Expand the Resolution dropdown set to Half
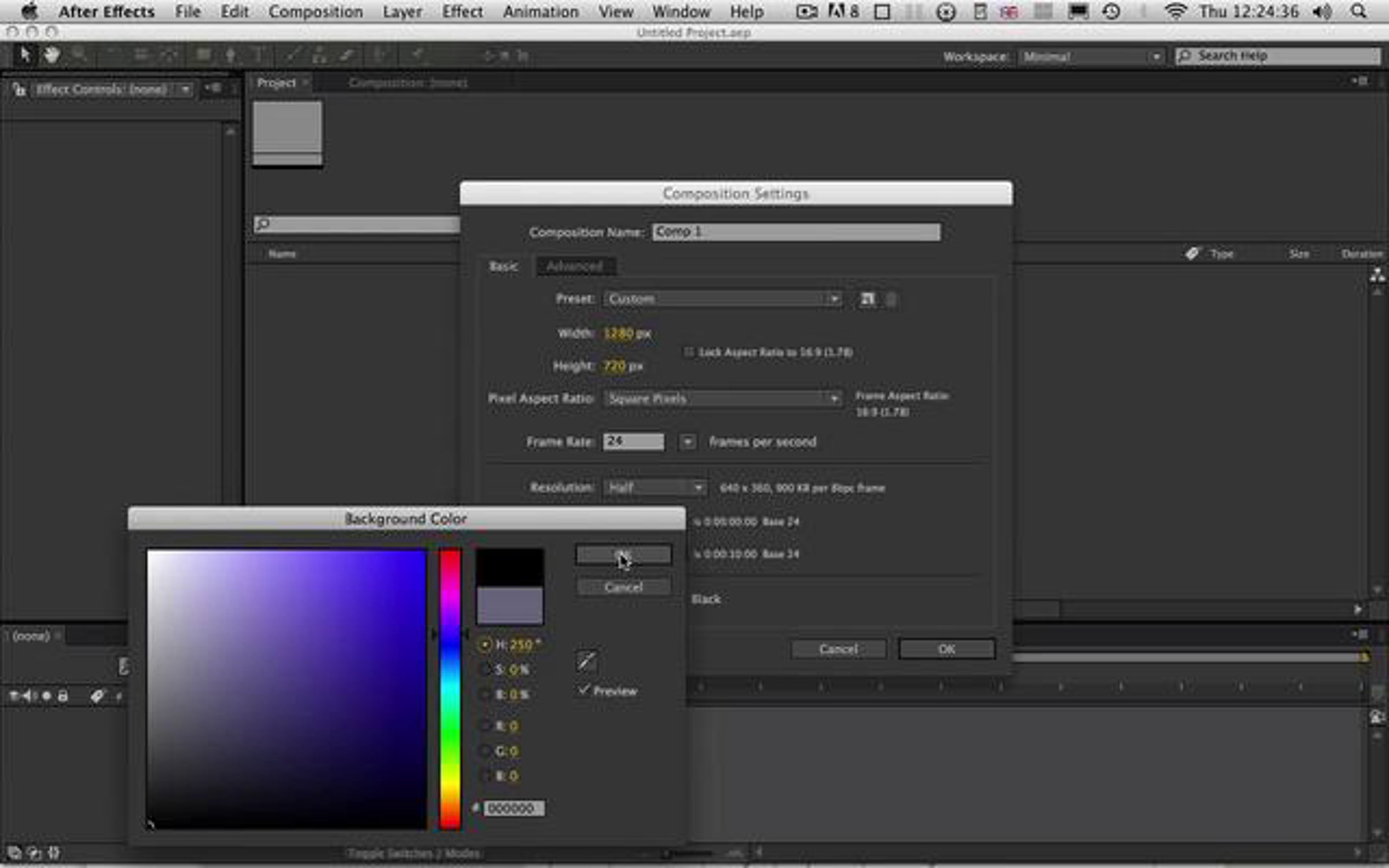This screenshot has height=868, width=1389. point(655,487)
